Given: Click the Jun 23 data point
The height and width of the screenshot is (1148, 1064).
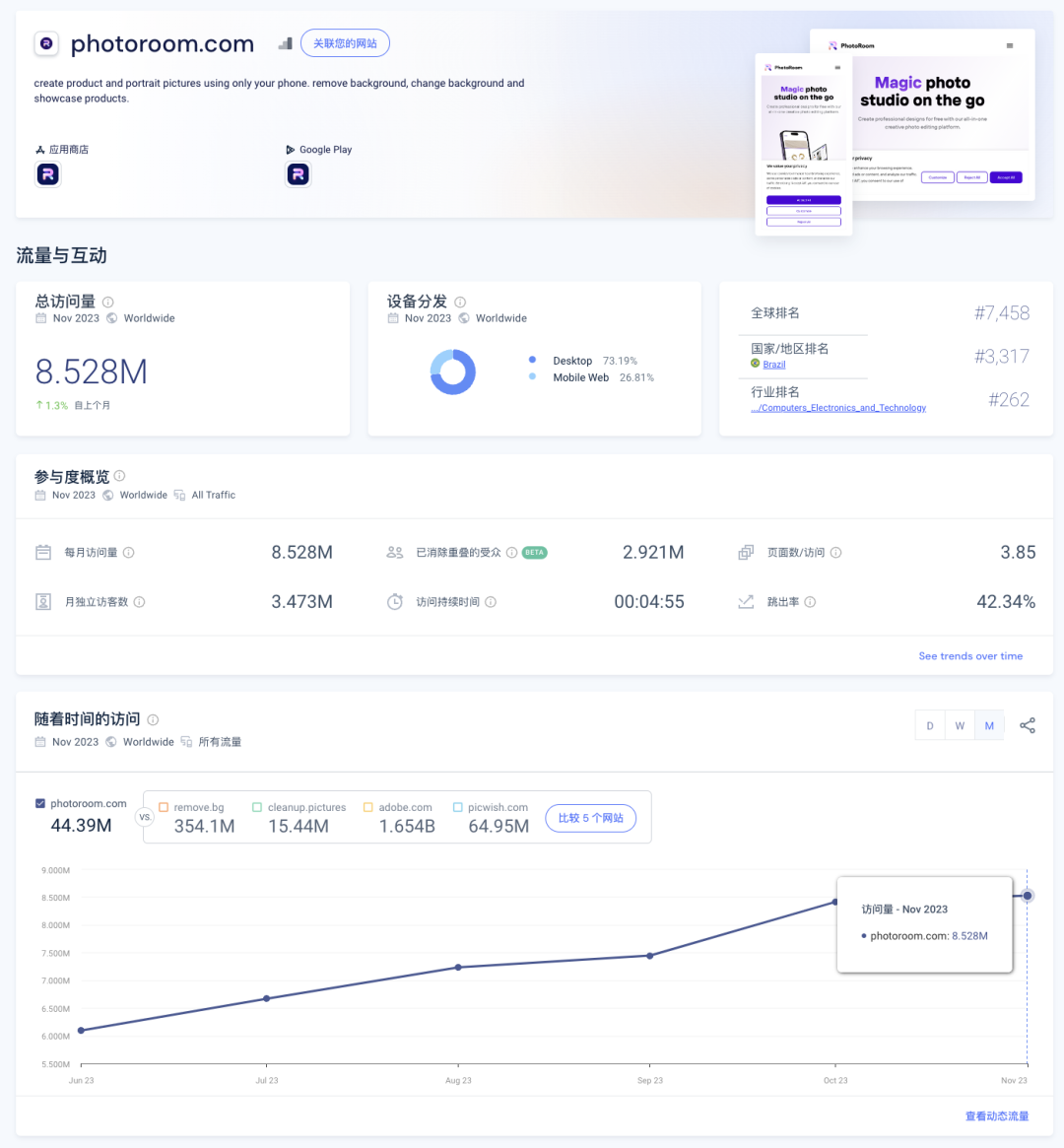Looking at the screenshot, I should click(x=81, y=1030).
